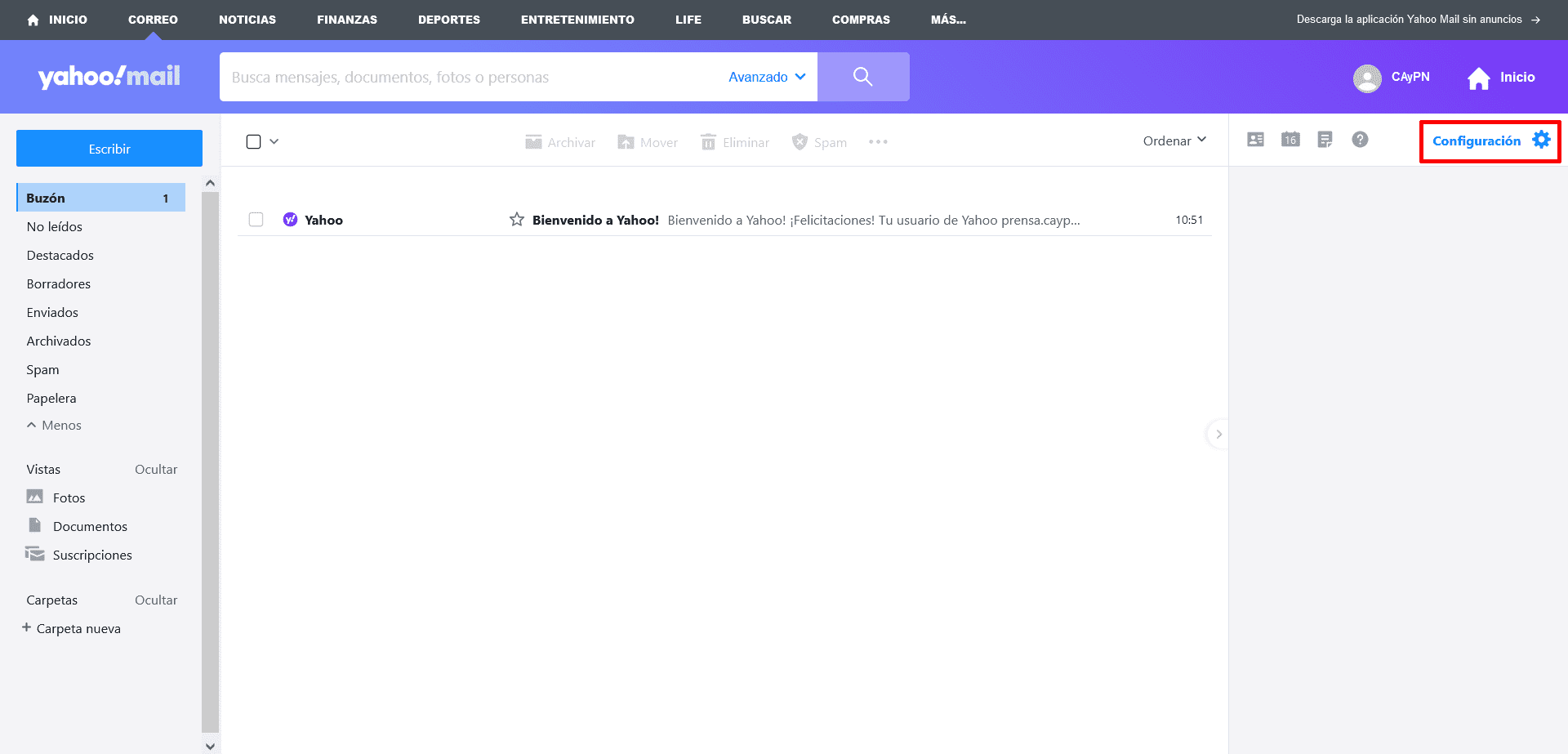The width and height of the screenshot is (1568, 754).
Task: Expand the right side panel chevron
Action: click(1218, 434)
